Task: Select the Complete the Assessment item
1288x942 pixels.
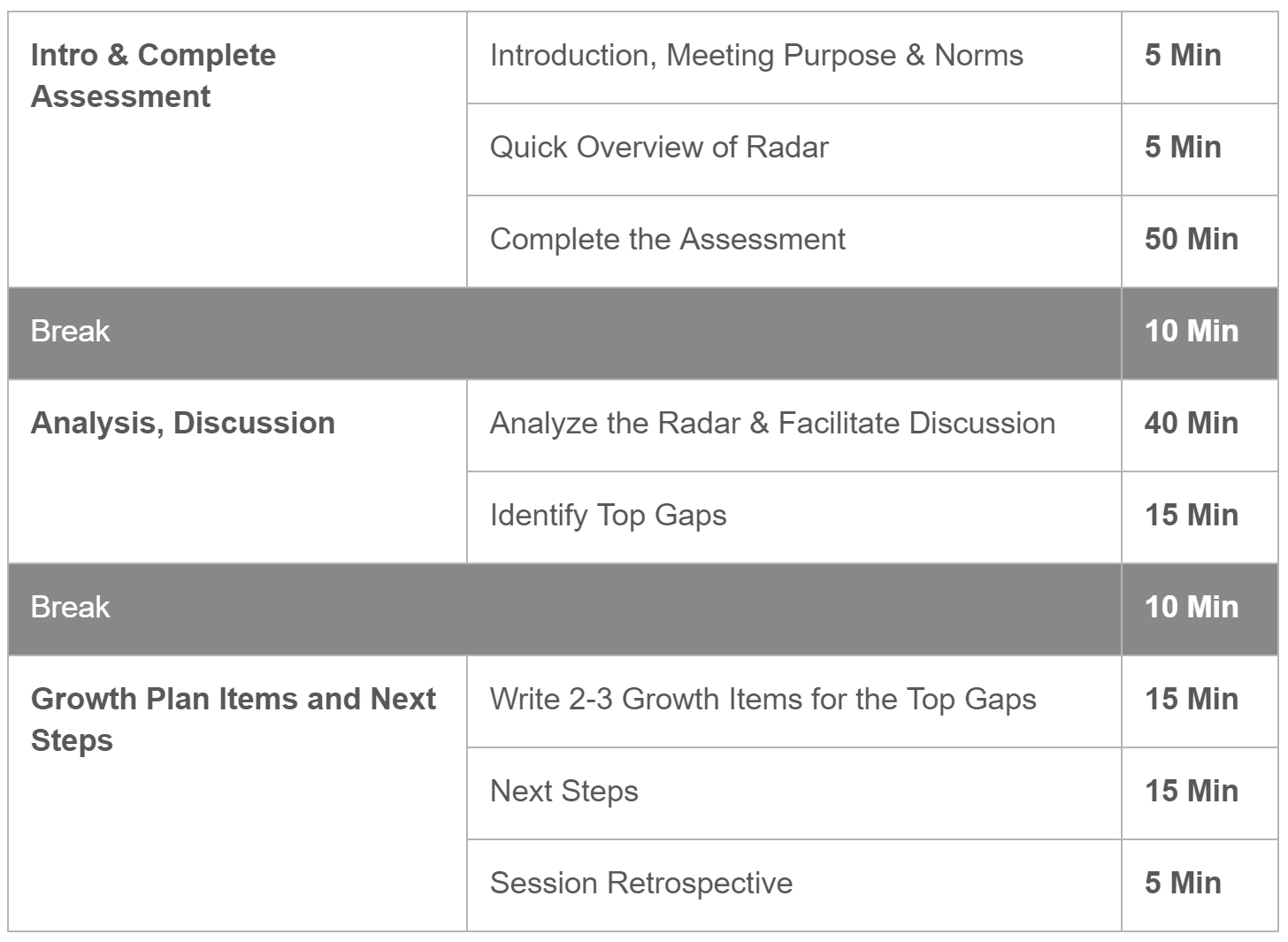Action: pos(668,239)
